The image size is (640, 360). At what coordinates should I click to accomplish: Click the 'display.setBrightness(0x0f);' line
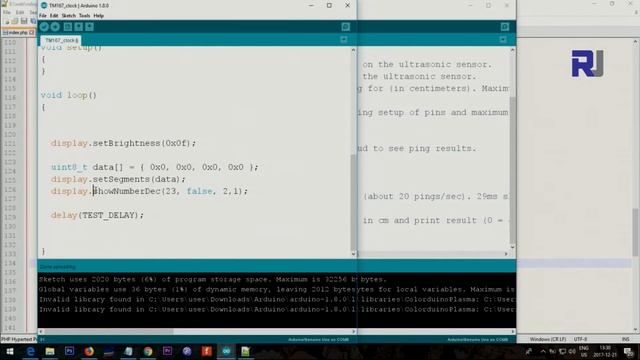[123, 143]
